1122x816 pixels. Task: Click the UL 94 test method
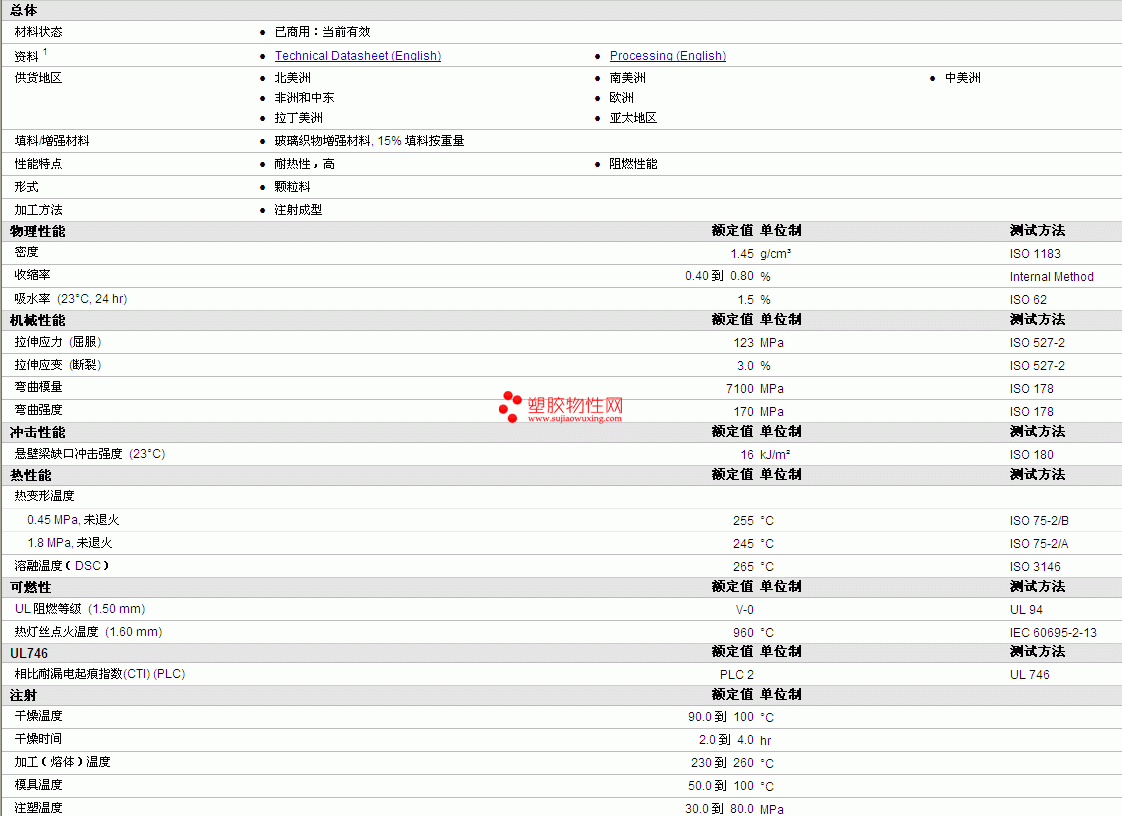pyautogui.click(x=1026, y=610)
